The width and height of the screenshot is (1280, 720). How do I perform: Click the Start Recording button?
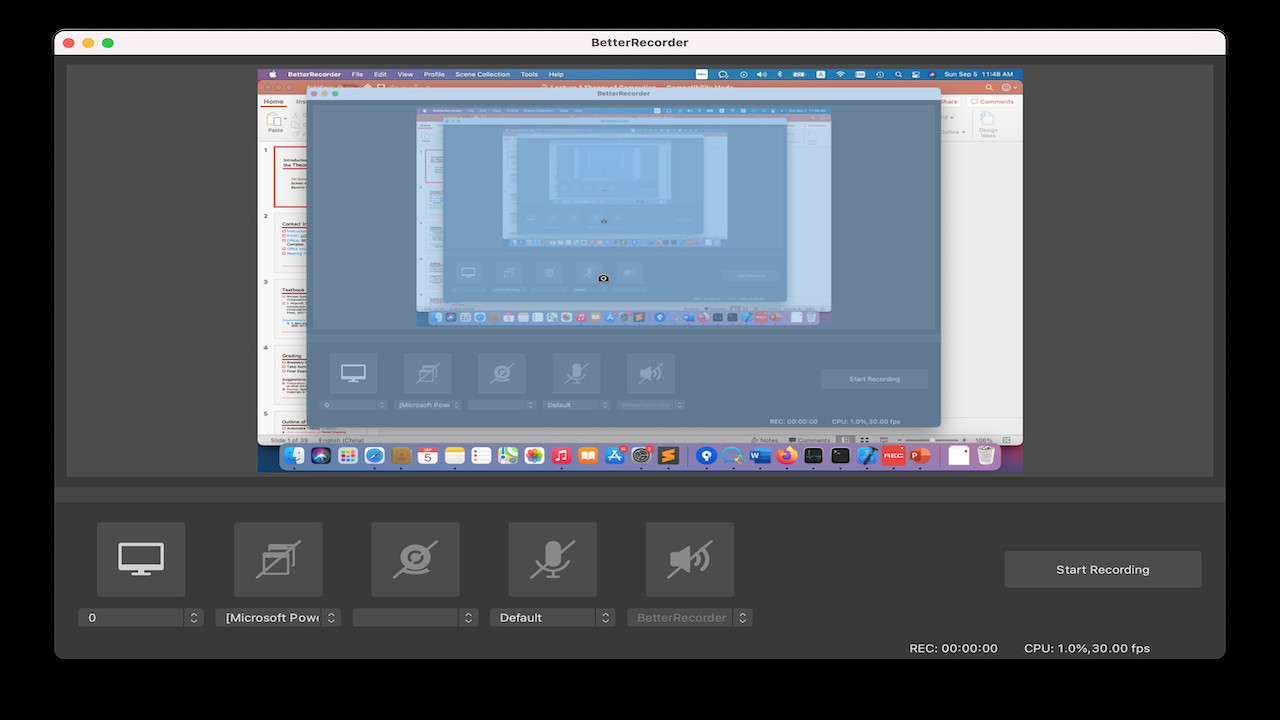pos(1101,569)
